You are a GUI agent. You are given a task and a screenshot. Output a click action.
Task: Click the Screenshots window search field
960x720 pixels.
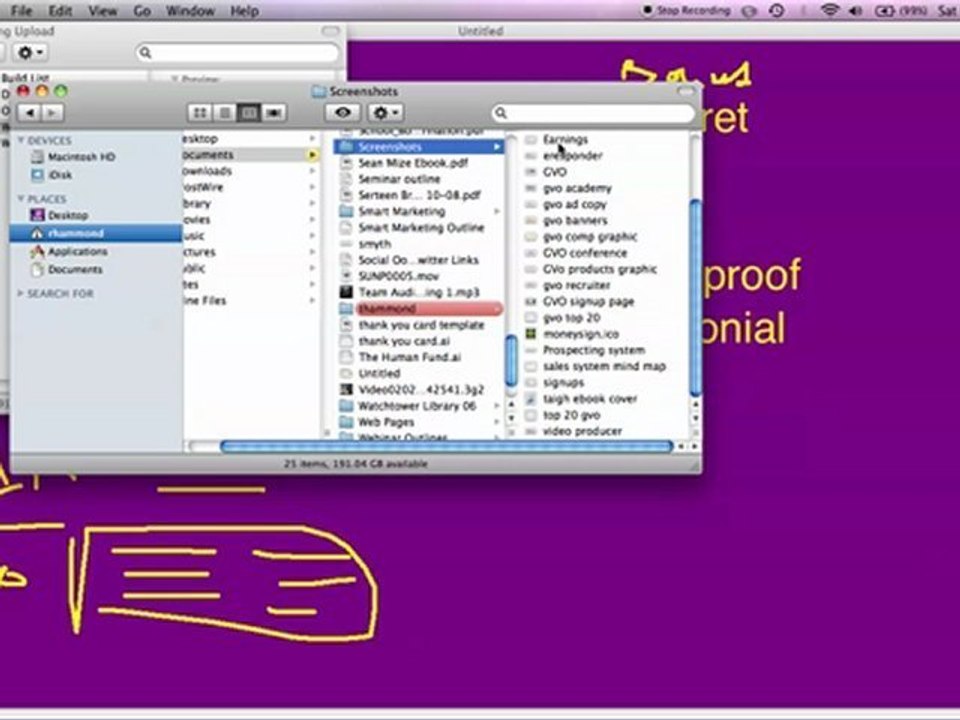coord(593,113)
